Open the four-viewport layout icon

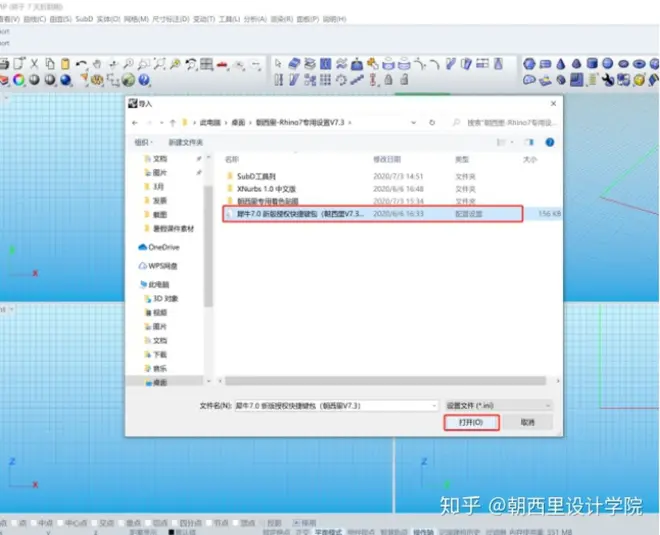coord(206,64)
